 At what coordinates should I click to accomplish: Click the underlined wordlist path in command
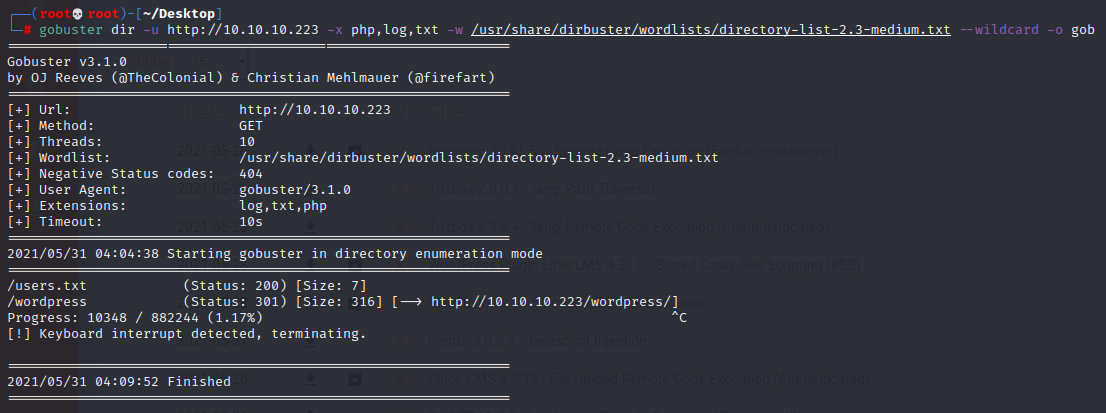pos(711,30)
